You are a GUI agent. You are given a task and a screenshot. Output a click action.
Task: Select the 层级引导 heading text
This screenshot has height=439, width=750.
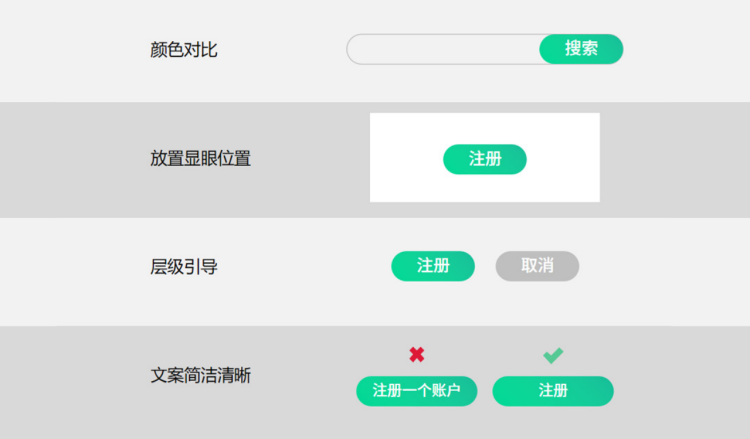(x=184, y=267)
